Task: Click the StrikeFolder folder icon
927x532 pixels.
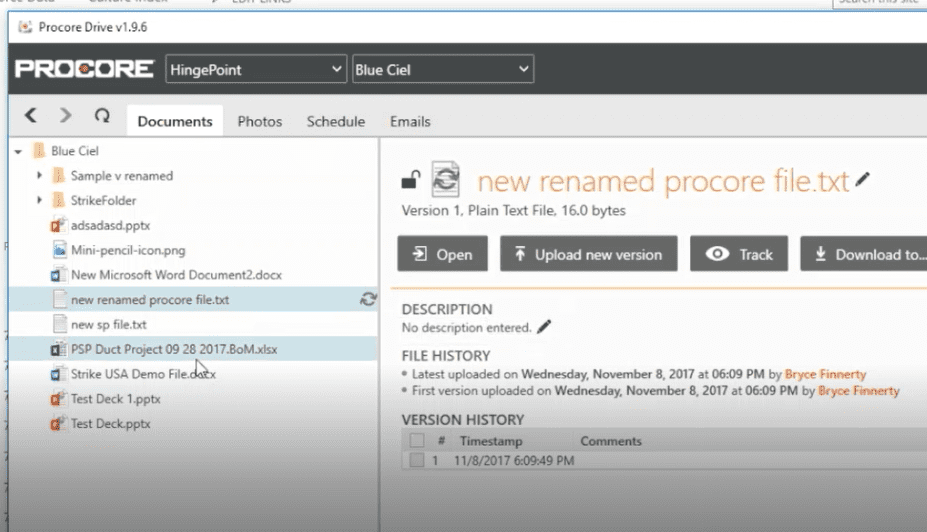Action: (x=59, y=200)
